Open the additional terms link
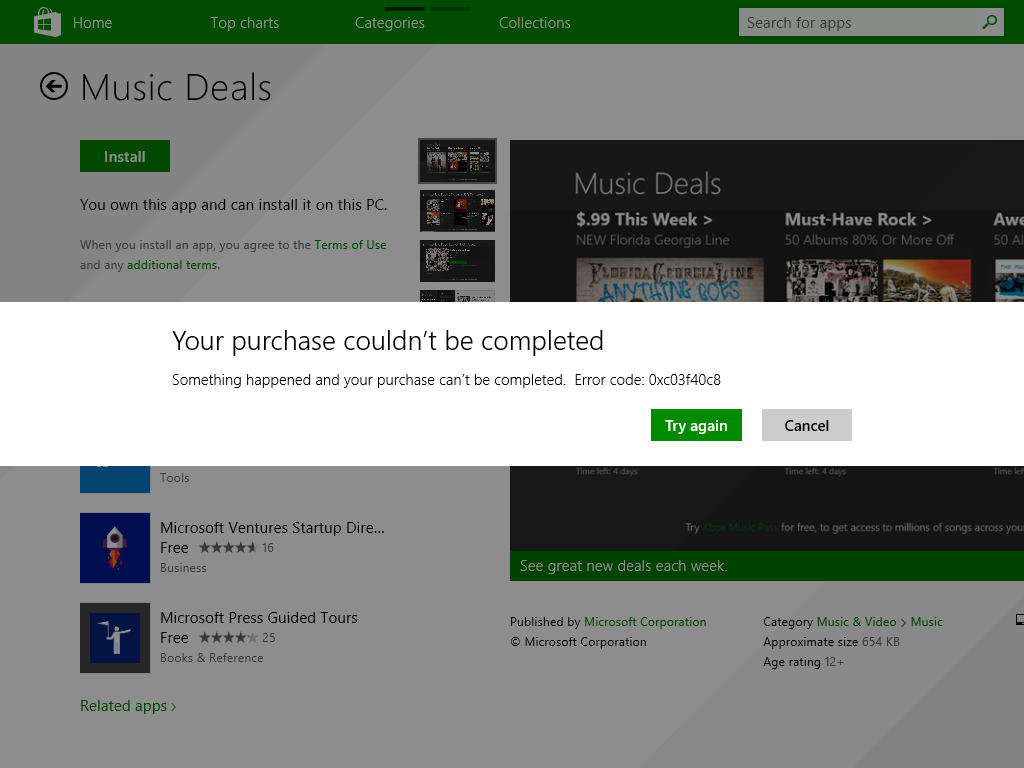Screen dimensions: 1024x768 (x=172, y=264)
